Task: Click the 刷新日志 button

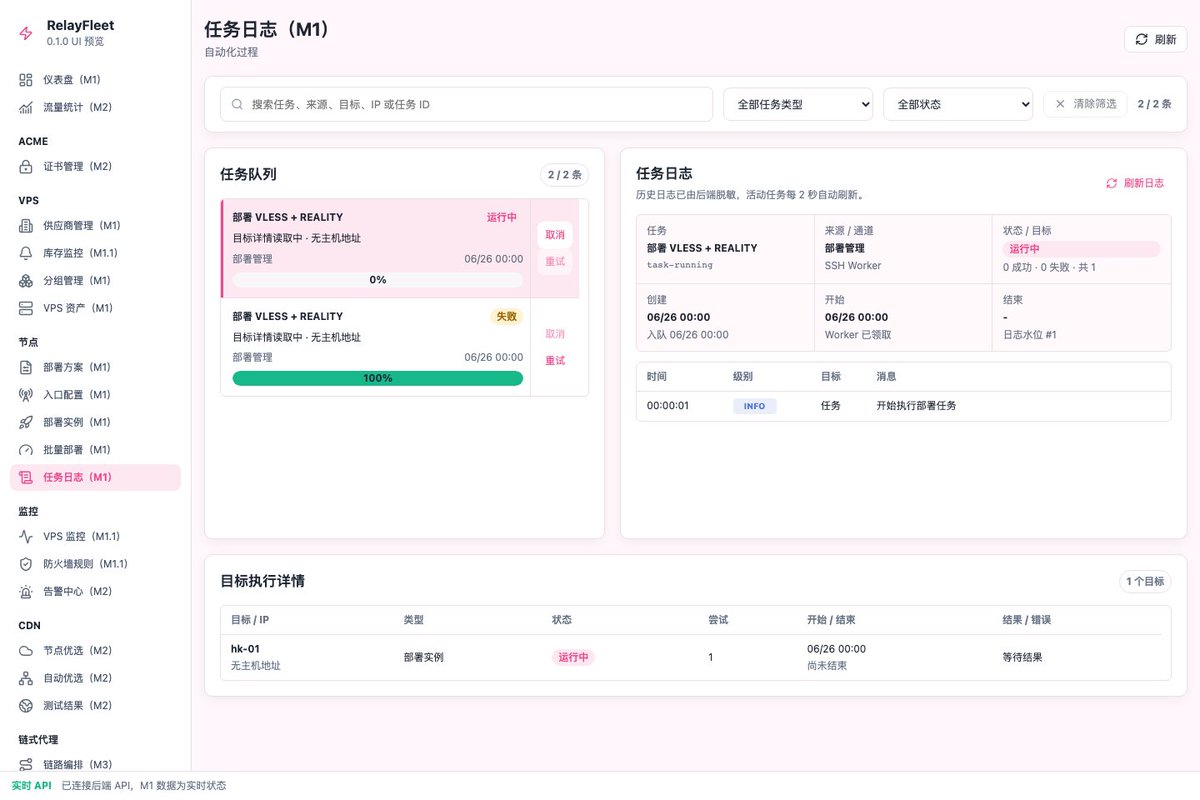Action: (1135, 183)
